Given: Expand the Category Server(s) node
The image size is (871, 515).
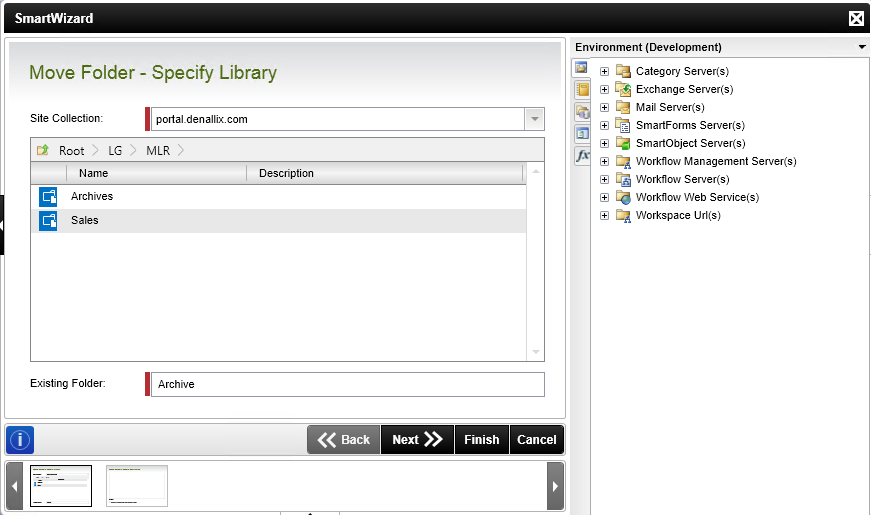Looking at the screenshot, I should coord(604,72).
